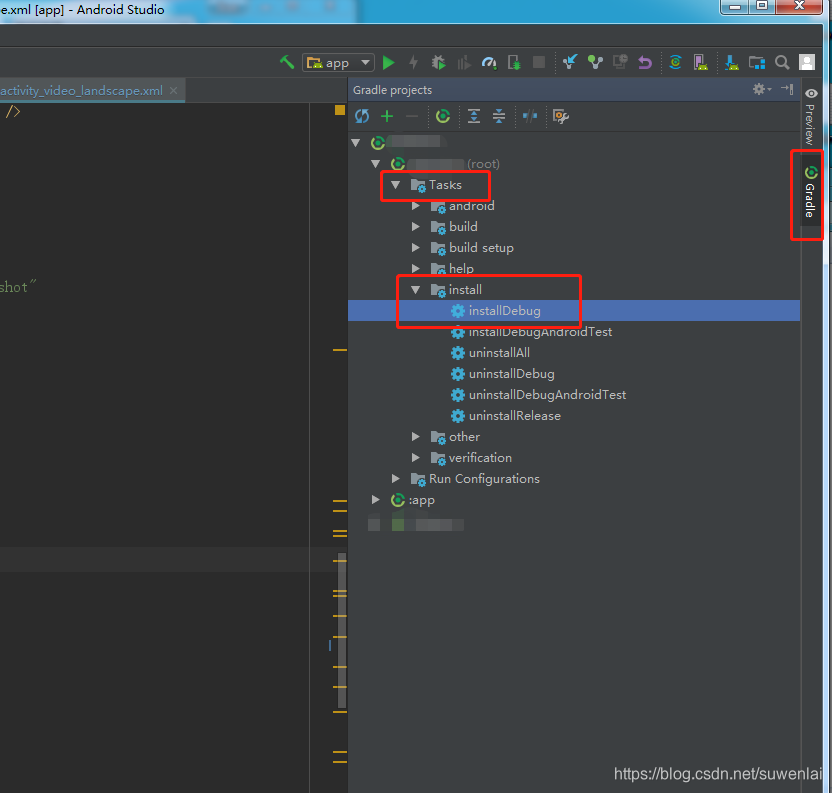
Task: Click the user account avatar icon
Action: point(807,62)
